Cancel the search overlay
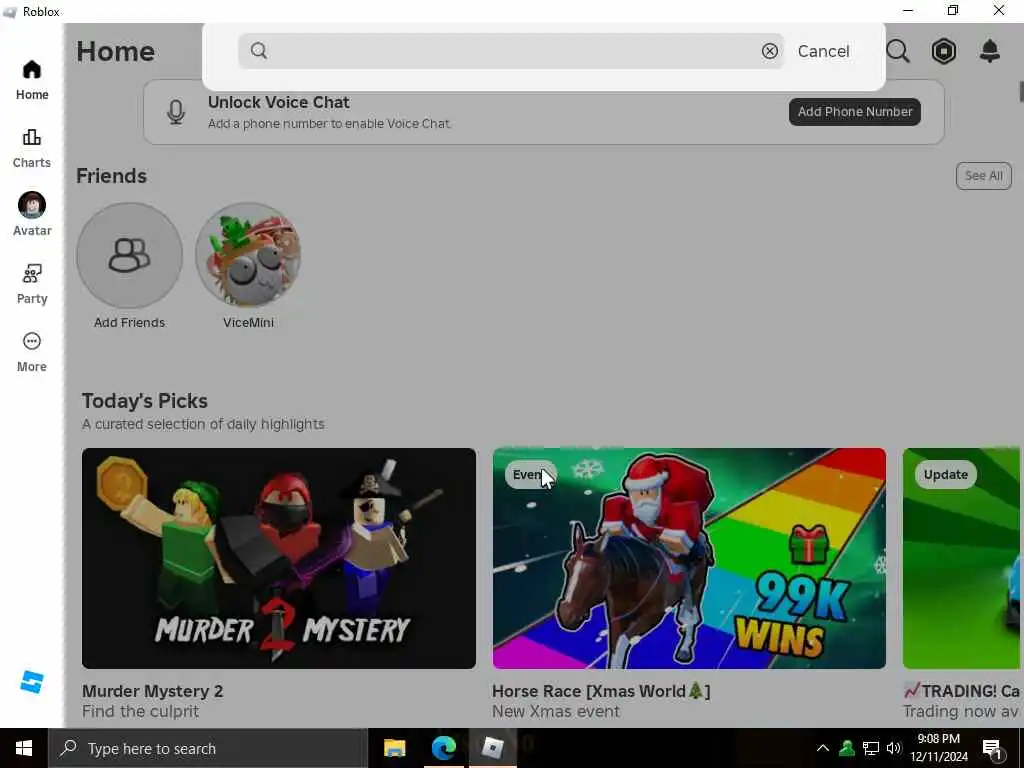 [824, 51]
